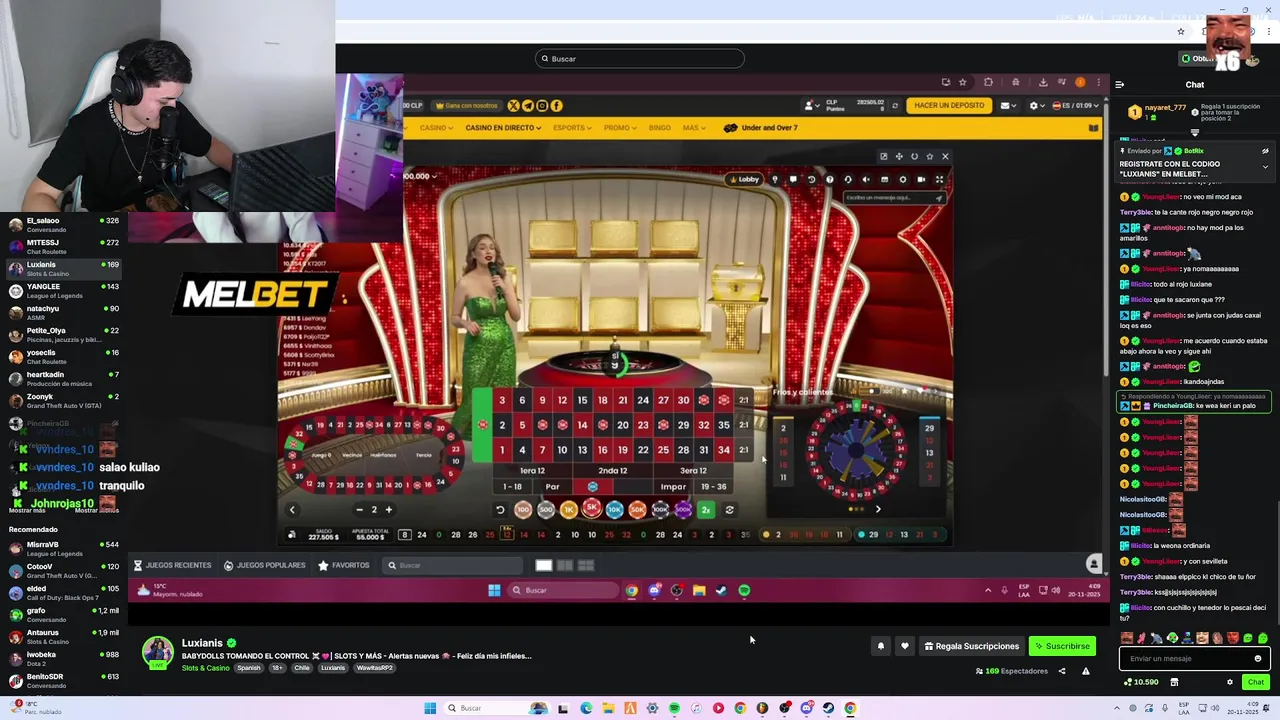Viewport: 1280px width, 720px height.
Task: Repeat the previous bet
Action: [x=729, y=510]
